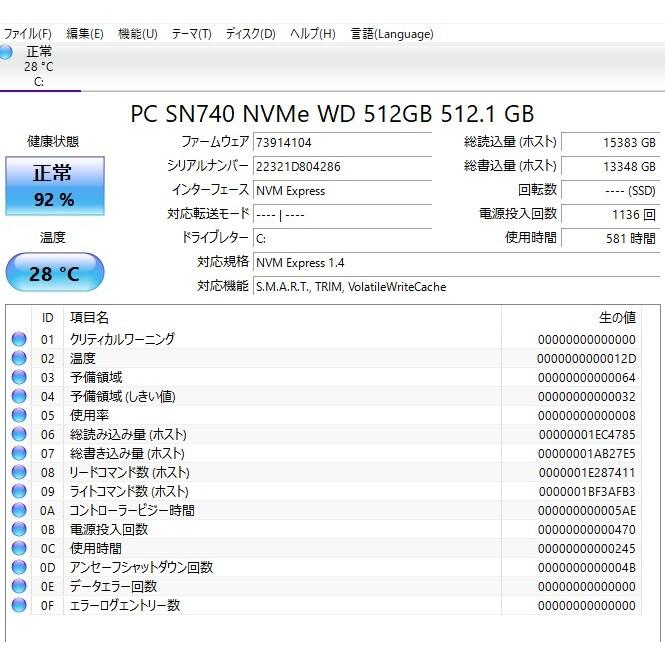Screen dimensions: 665x665
Task: Select the C: drive tab with 正常 28 °C
Action: pyautogui.click(x=39, y=67)
